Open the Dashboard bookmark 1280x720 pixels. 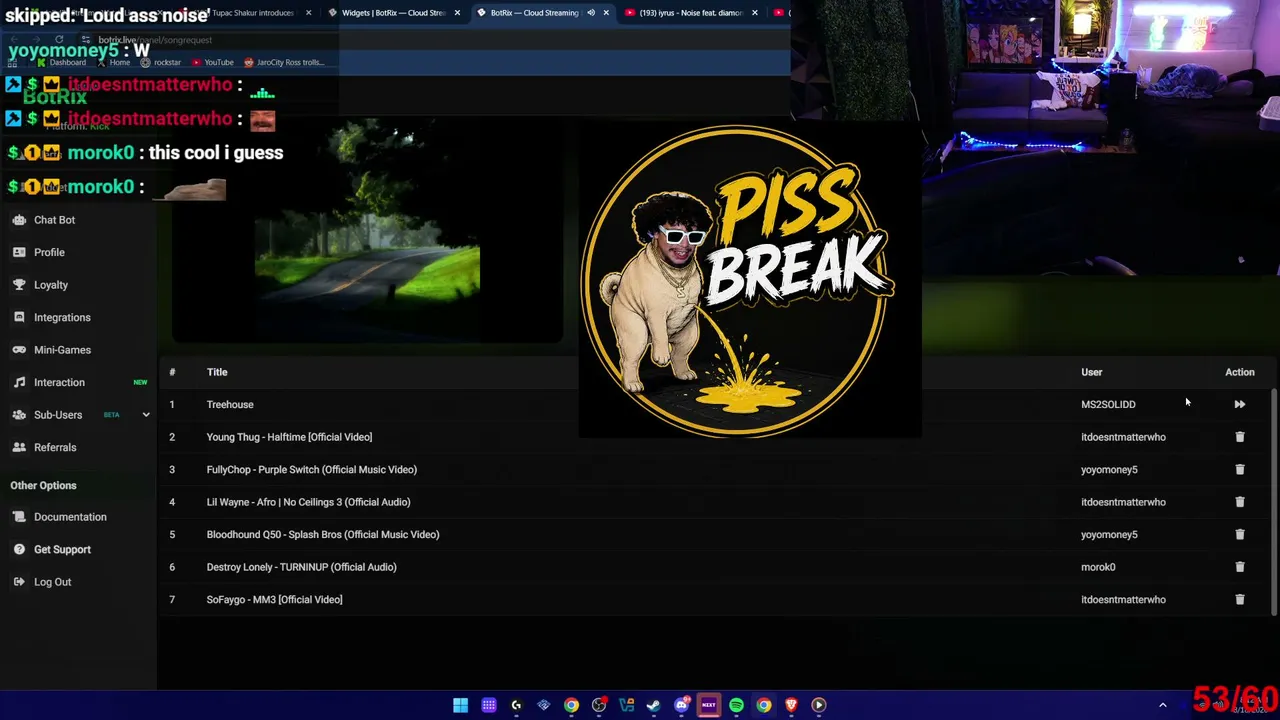click(x=61, y=62)
